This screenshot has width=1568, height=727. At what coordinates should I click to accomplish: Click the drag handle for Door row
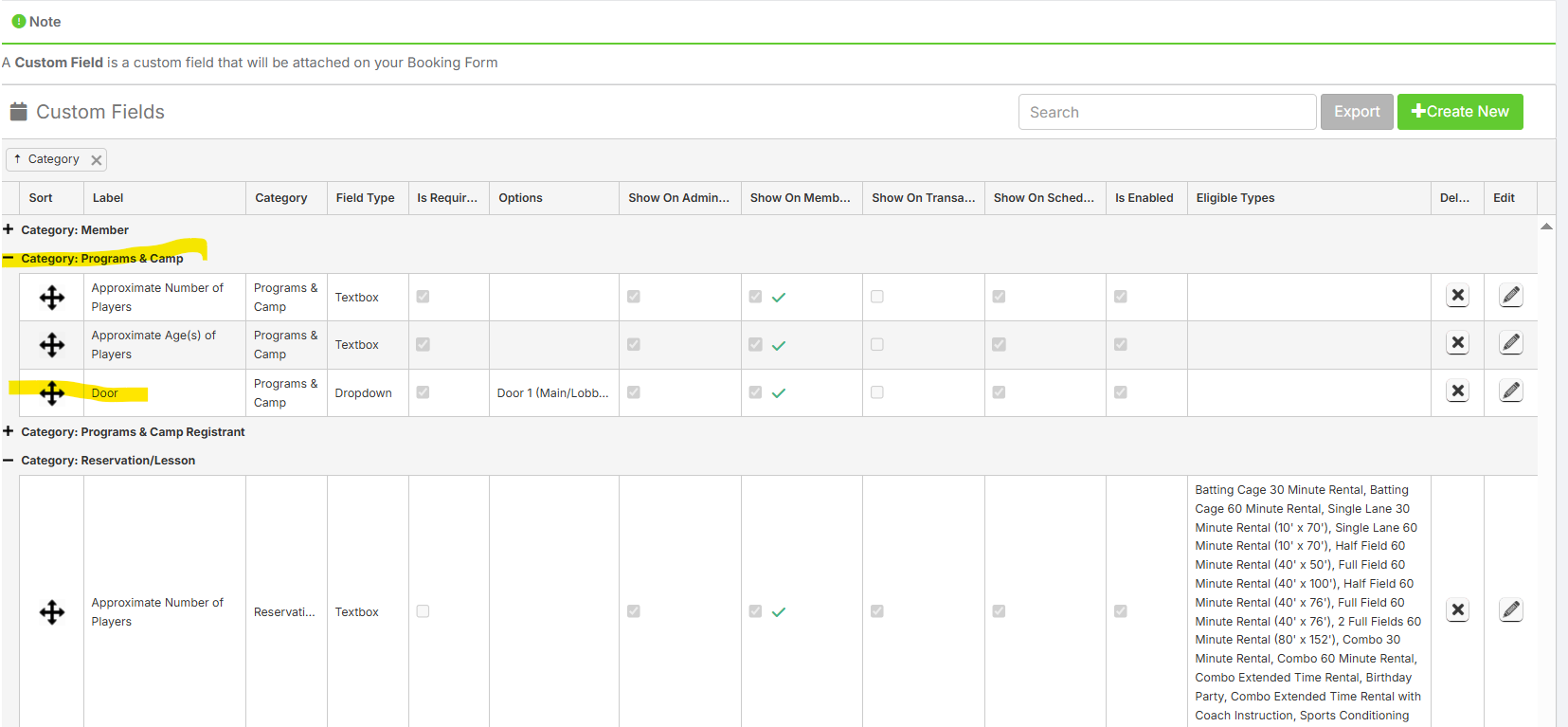(x=52, y=392)
